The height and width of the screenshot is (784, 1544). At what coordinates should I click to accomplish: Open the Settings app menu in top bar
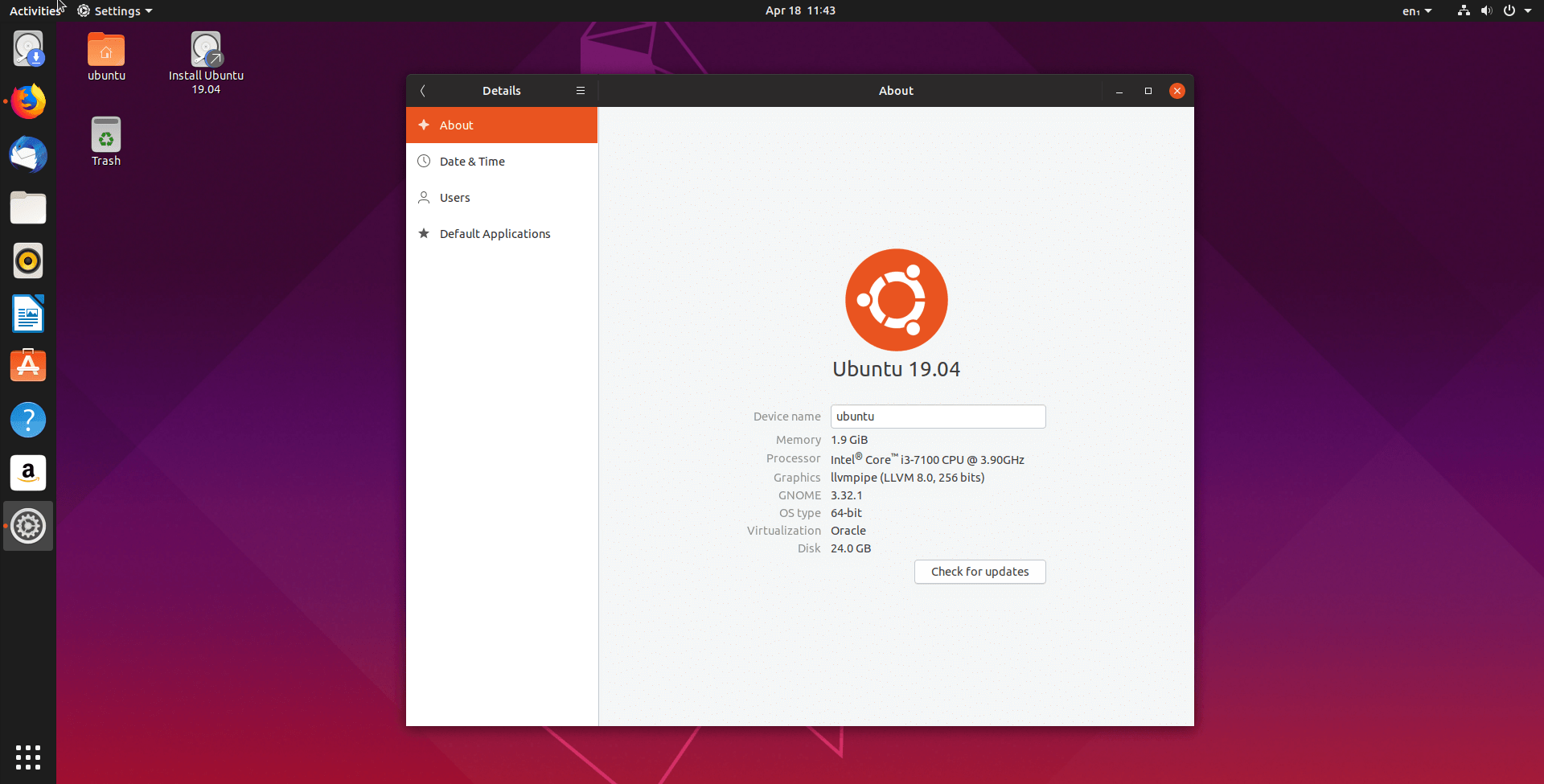click(x=115, y=10)
